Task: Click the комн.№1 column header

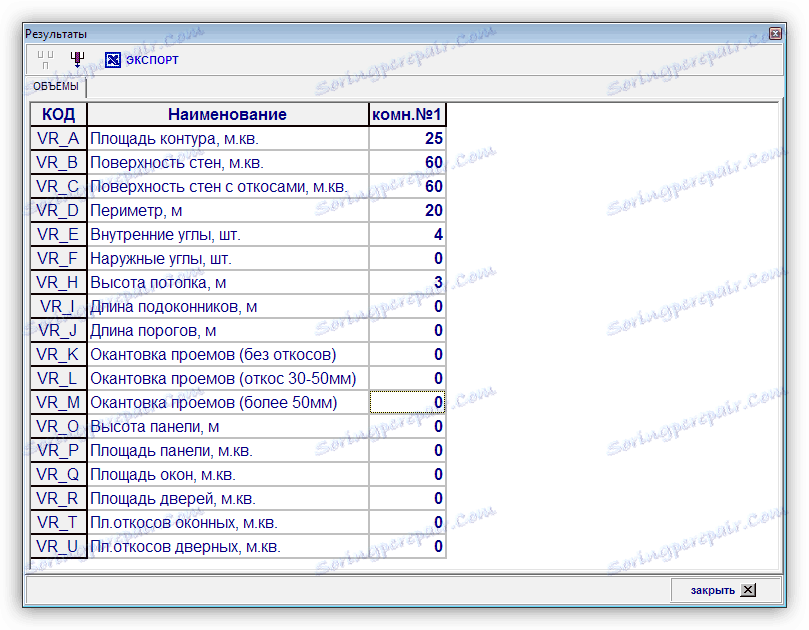Action: pyautogui.click(x=407, y=115)
